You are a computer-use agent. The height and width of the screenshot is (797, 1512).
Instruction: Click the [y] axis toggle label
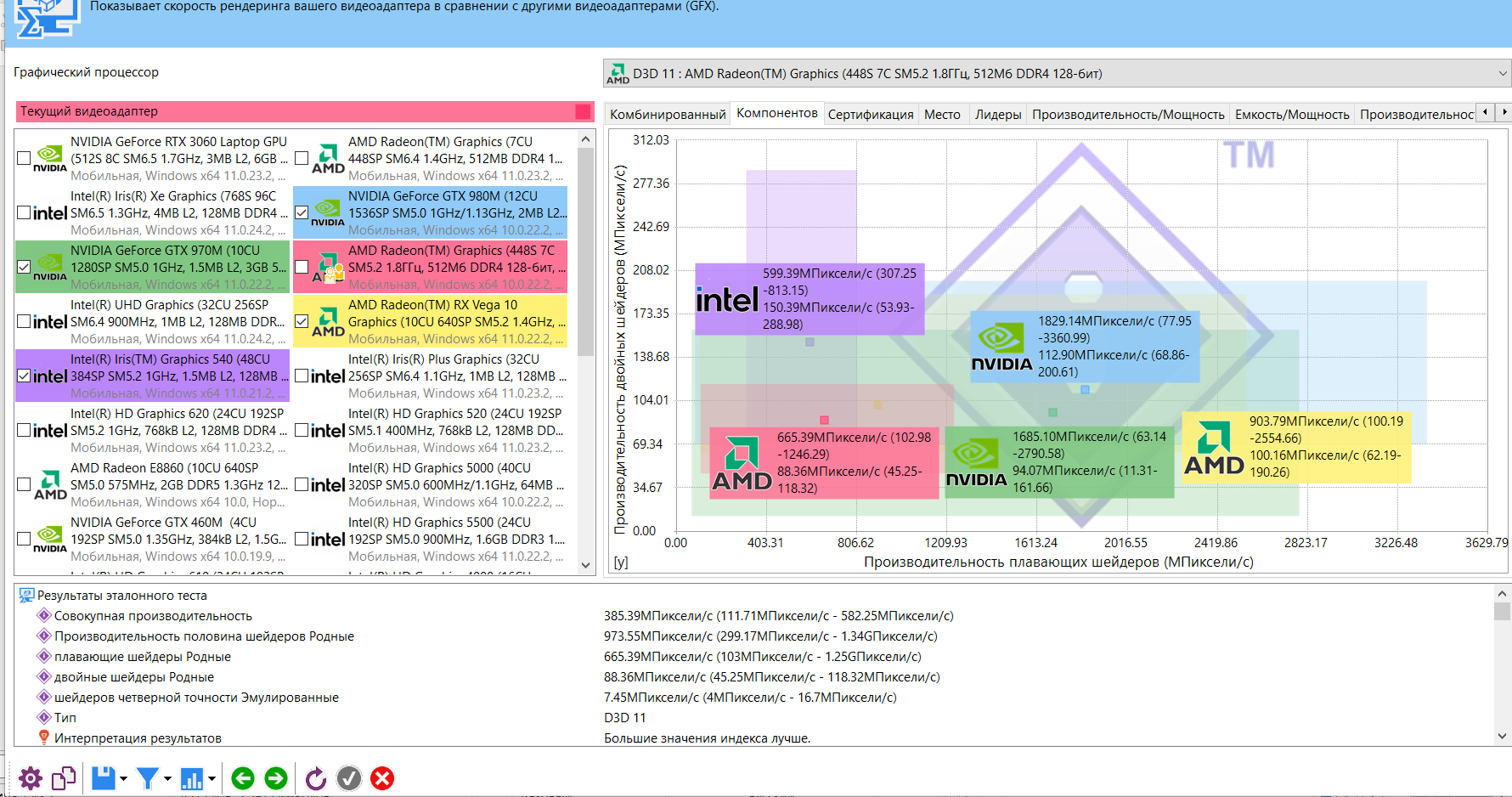(621, 562)
